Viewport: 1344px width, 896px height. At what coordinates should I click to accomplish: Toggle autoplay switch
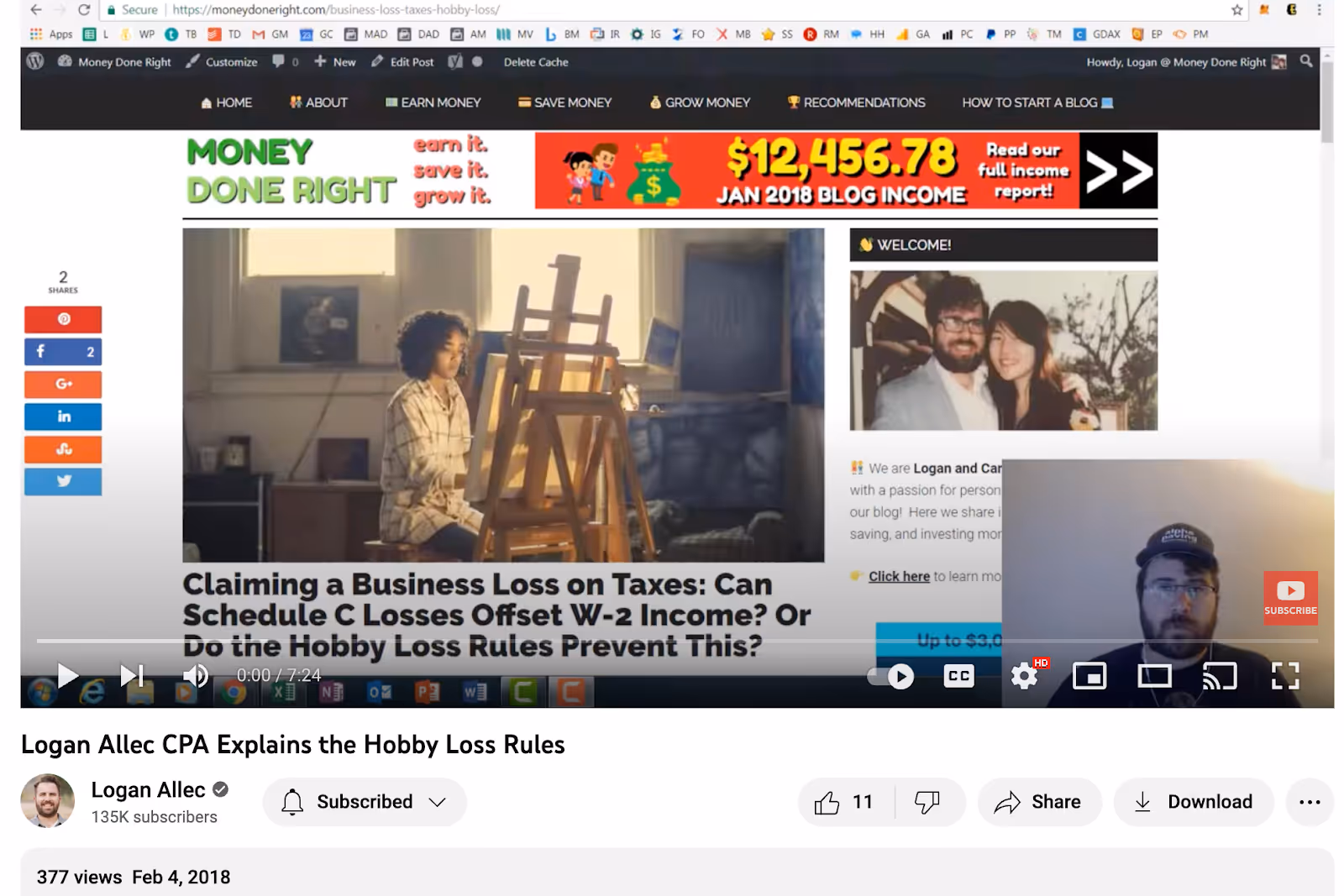pos(890,676)
